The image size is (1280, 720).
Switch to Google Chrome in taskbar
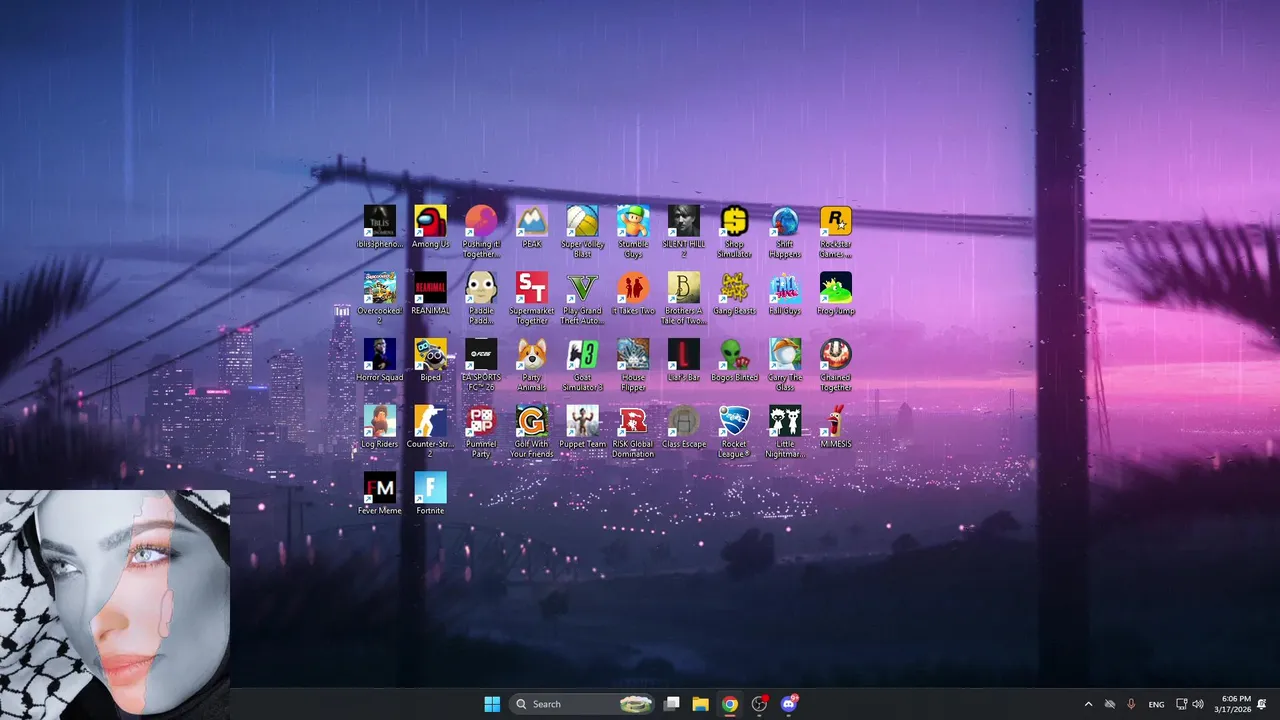click(730, 704)
